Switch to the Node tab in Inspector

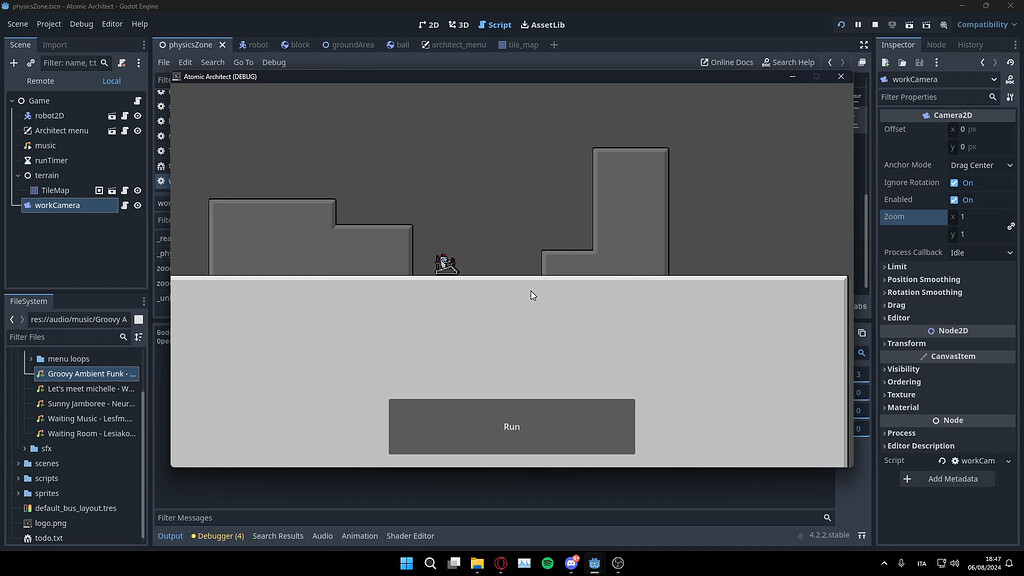936,44
